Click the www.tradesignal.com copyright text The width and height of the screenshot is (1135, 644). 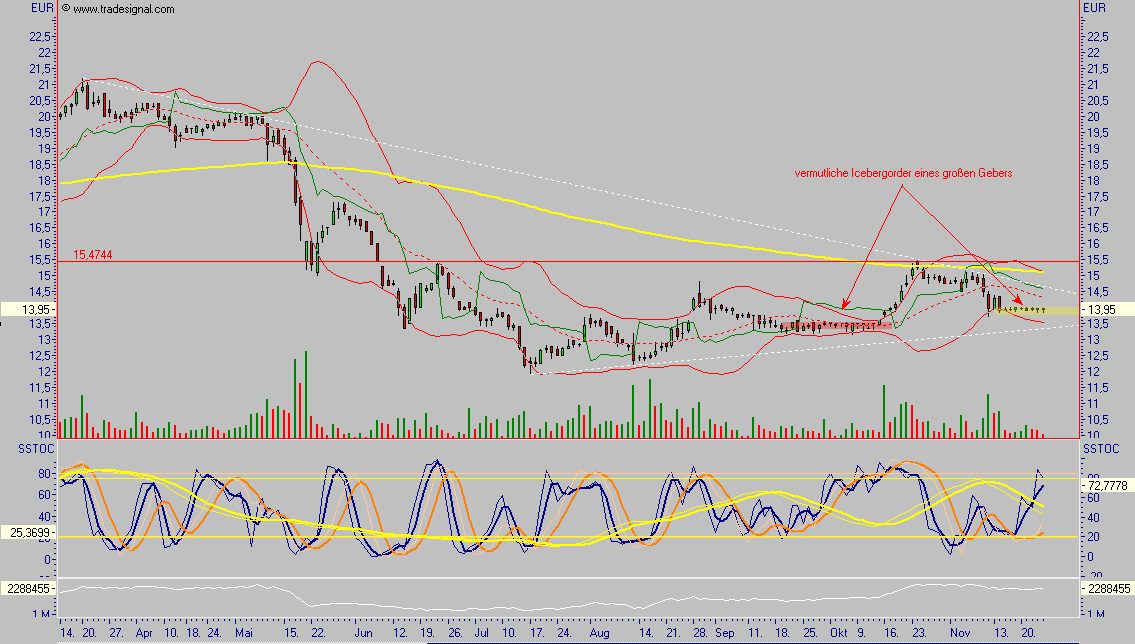[x=118, y=9]
